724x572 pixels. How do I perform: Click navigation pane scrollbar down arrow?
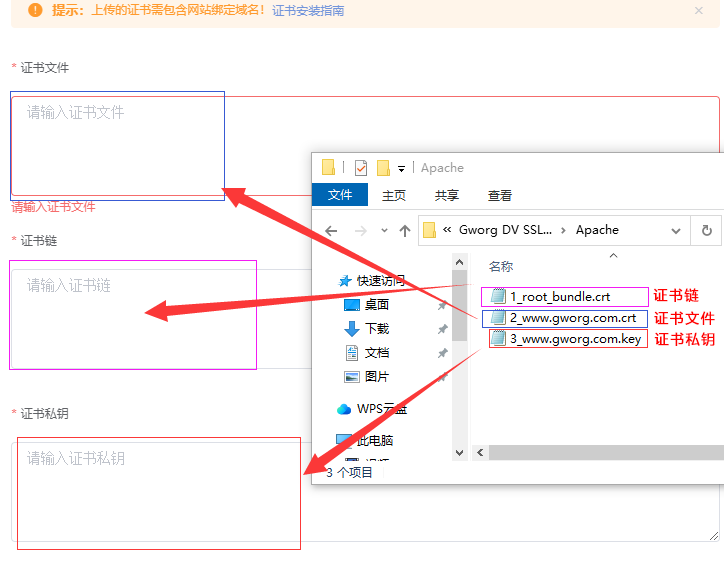459,453
